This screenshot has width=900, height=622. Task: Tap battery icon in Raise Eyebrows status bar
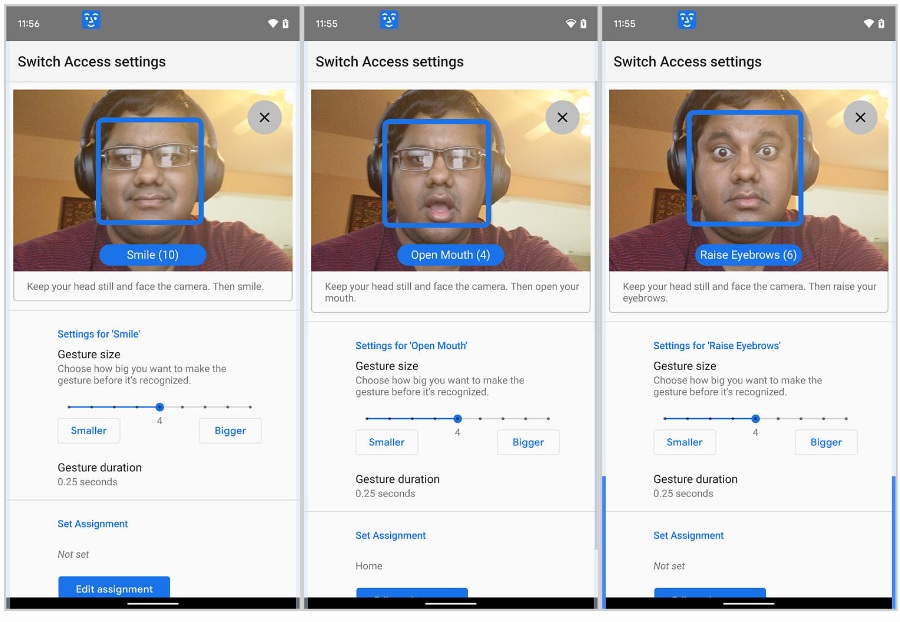coord(881,23)
